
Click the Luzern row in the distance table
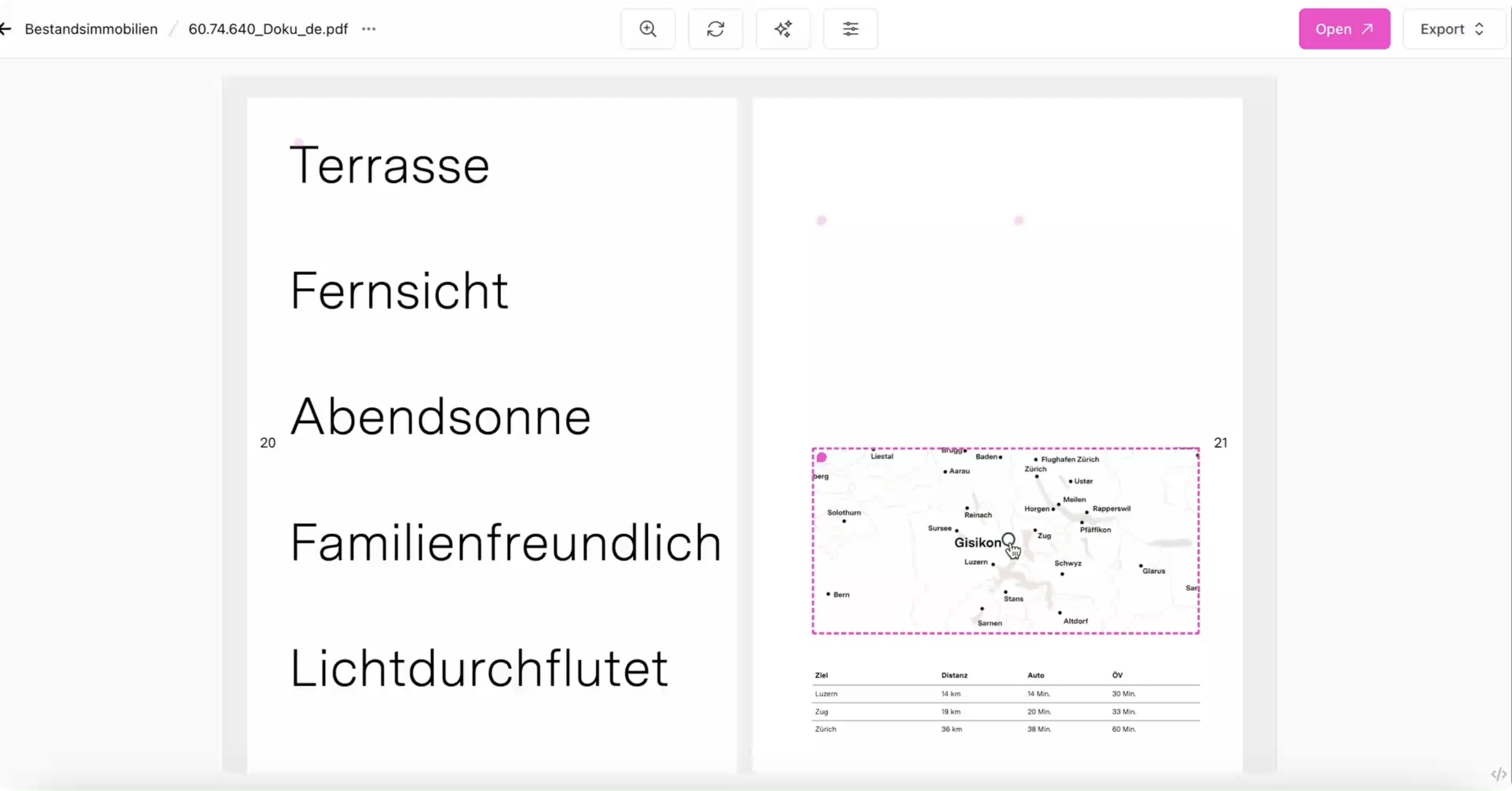(1006, 693)
